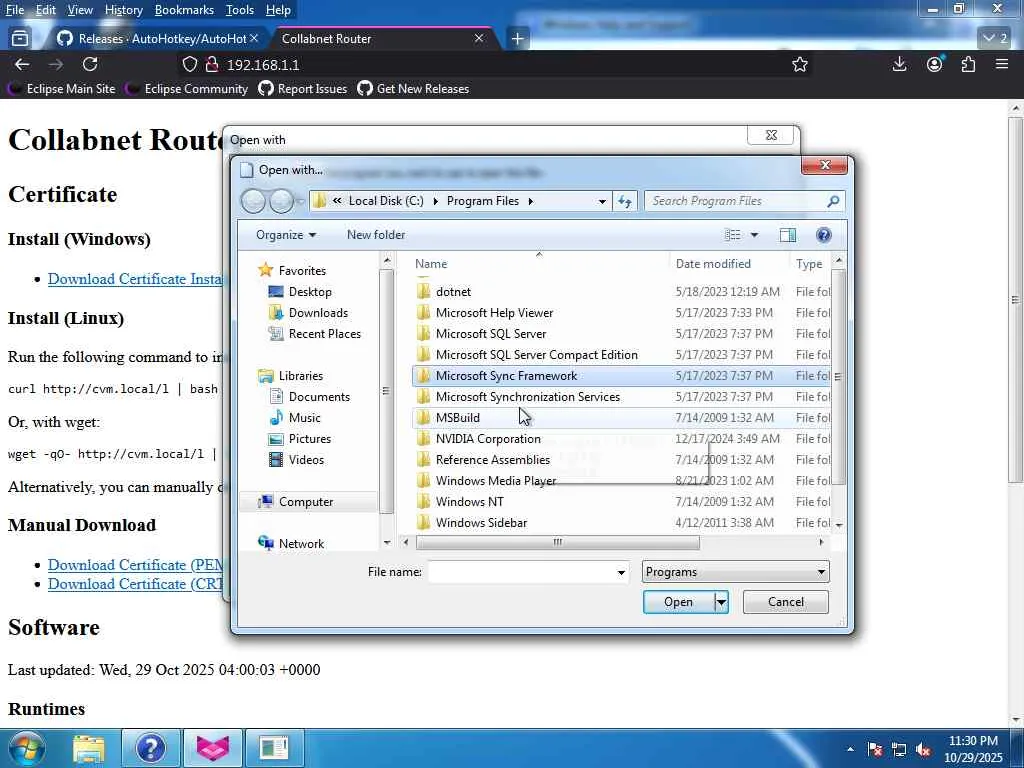This screenshot has height=768, width=1024.
Task: Open the Organize dropdown menu
Action: click(x=285, y=235)
